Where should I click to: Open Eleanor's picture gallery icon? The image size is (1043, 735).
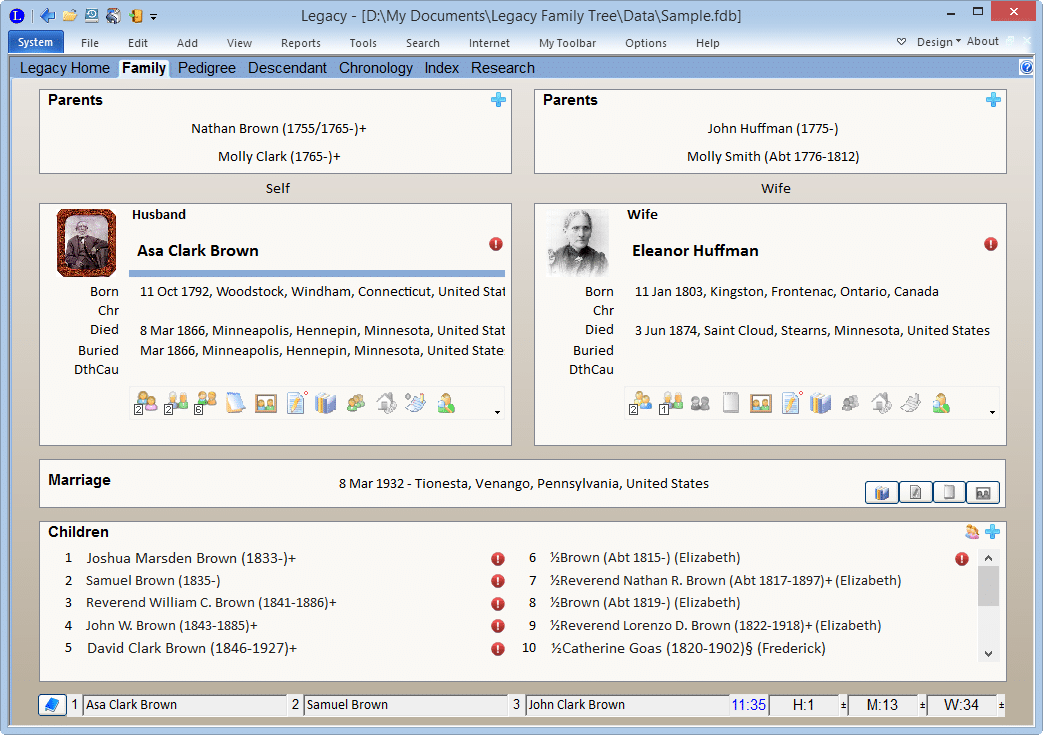tap(760, 403)
